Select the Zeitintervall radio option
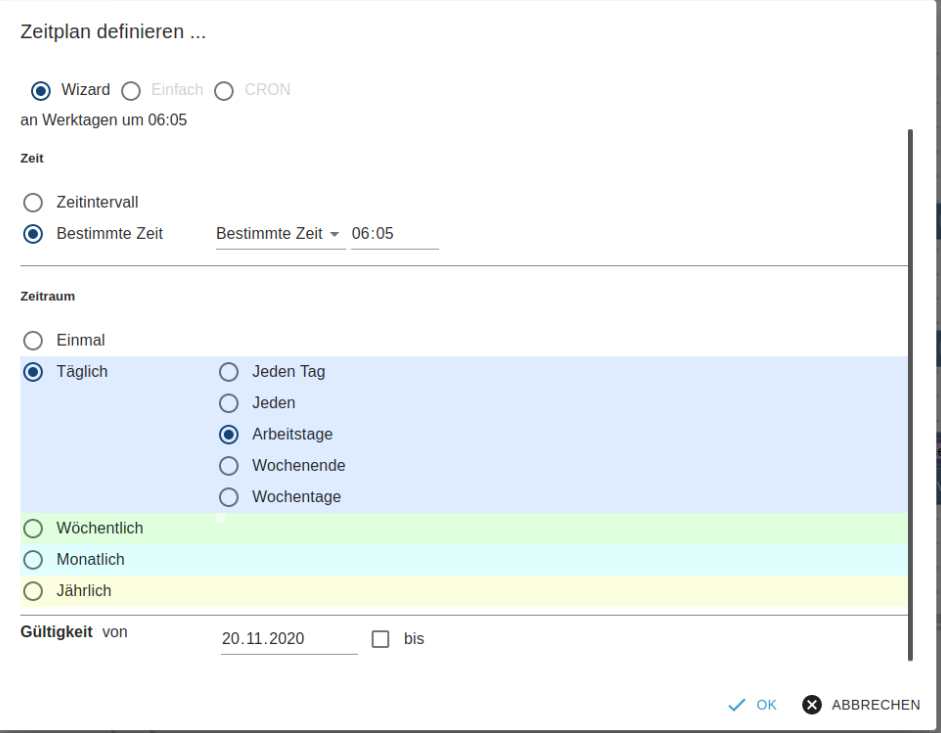Image resolution: width=941 pixels, height=733 pixels. 33,202
